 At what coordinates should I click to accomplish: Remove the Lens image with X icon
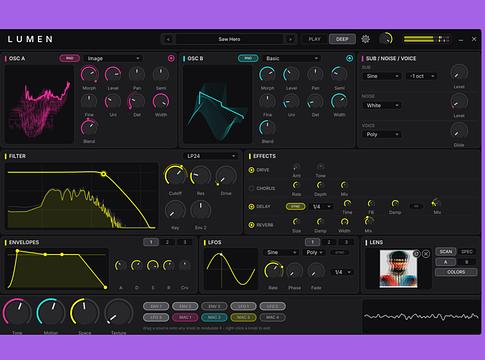coord(426,254)
